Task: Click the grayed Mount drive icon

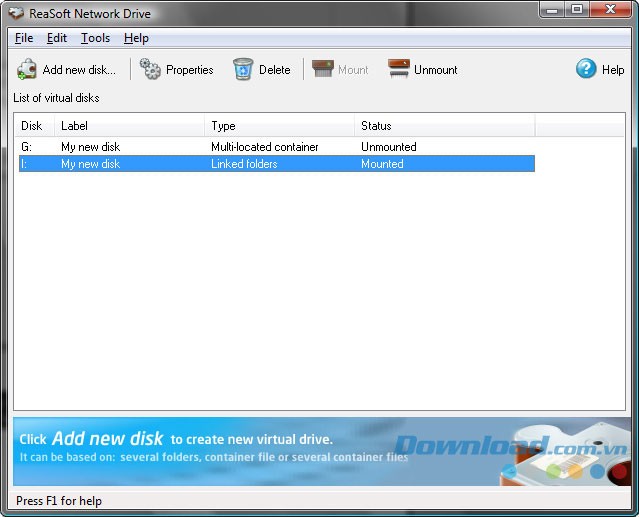Action: coord(323,68)
